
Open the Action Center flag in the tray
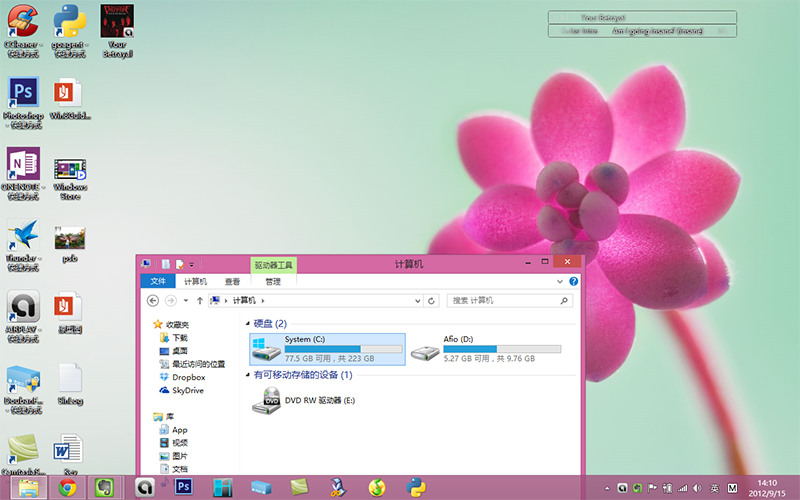(x=652, y=488)
